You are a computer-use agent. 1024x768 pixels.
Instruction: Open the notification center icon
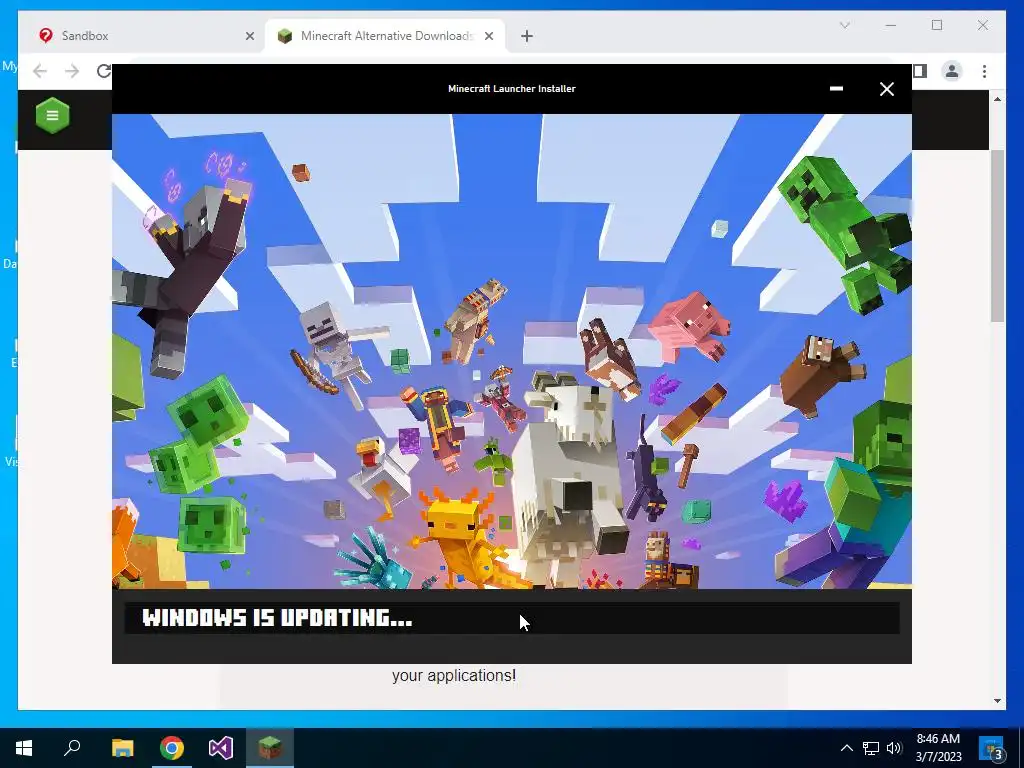pyautogui.click(x=991, y=748)
